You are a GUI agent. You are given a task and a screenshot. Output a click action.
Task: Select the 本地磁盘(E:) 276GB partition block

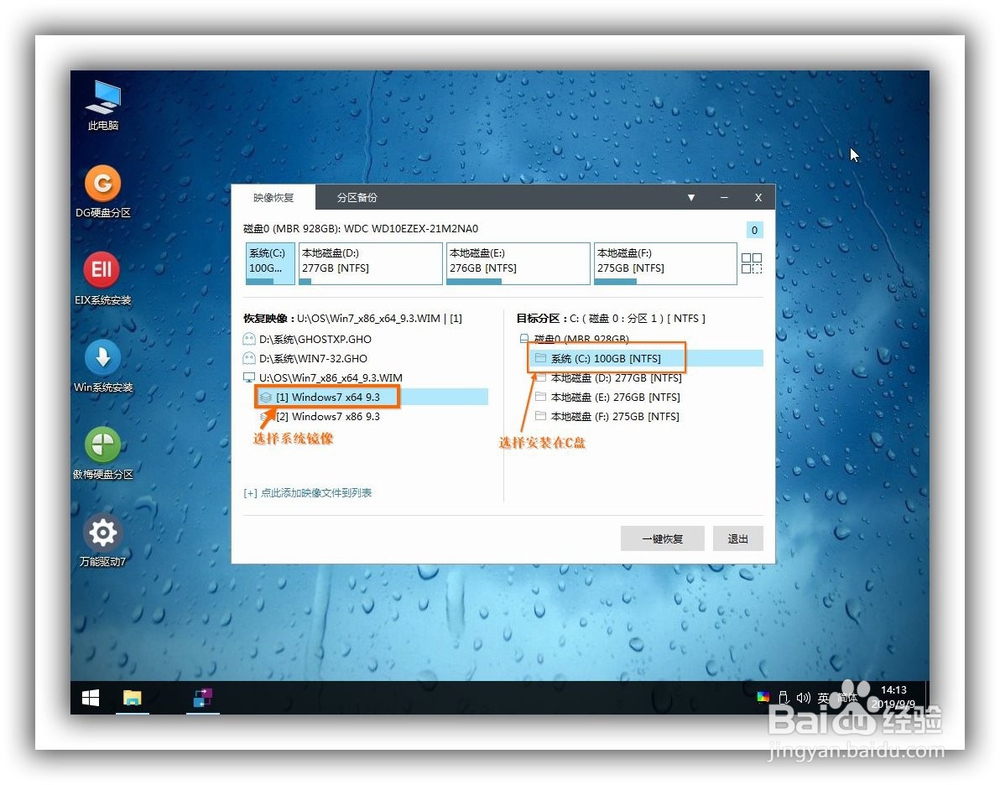(x=518, y=263)
